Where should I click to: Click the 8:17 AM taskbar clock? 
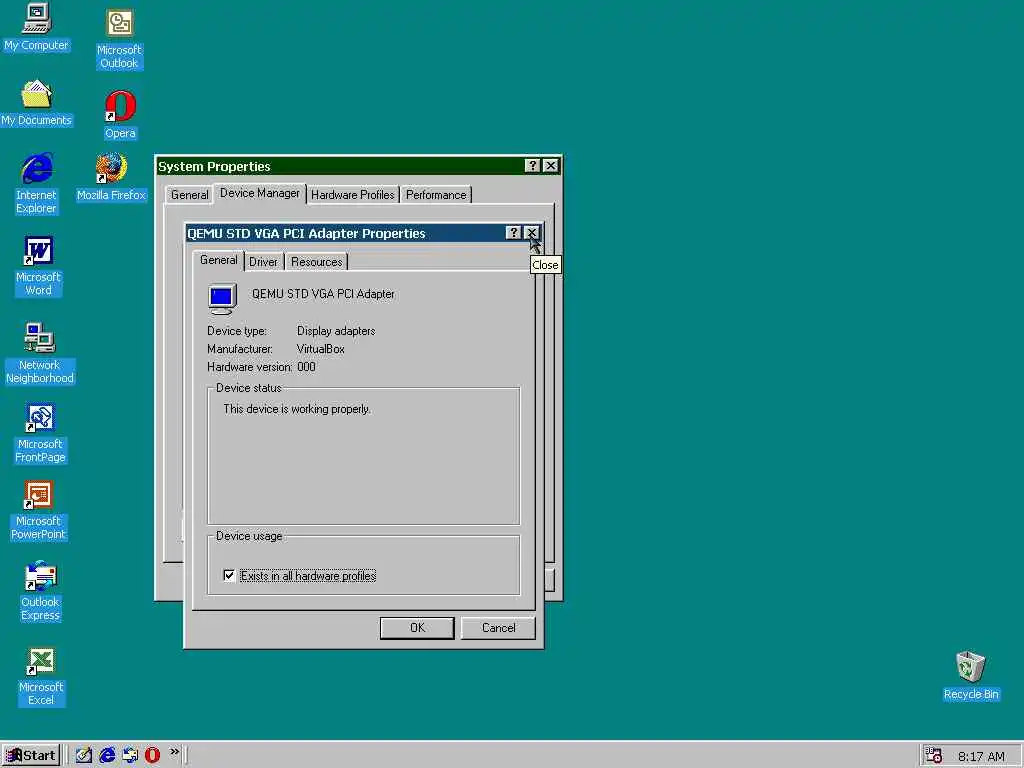tap(981, 756)
